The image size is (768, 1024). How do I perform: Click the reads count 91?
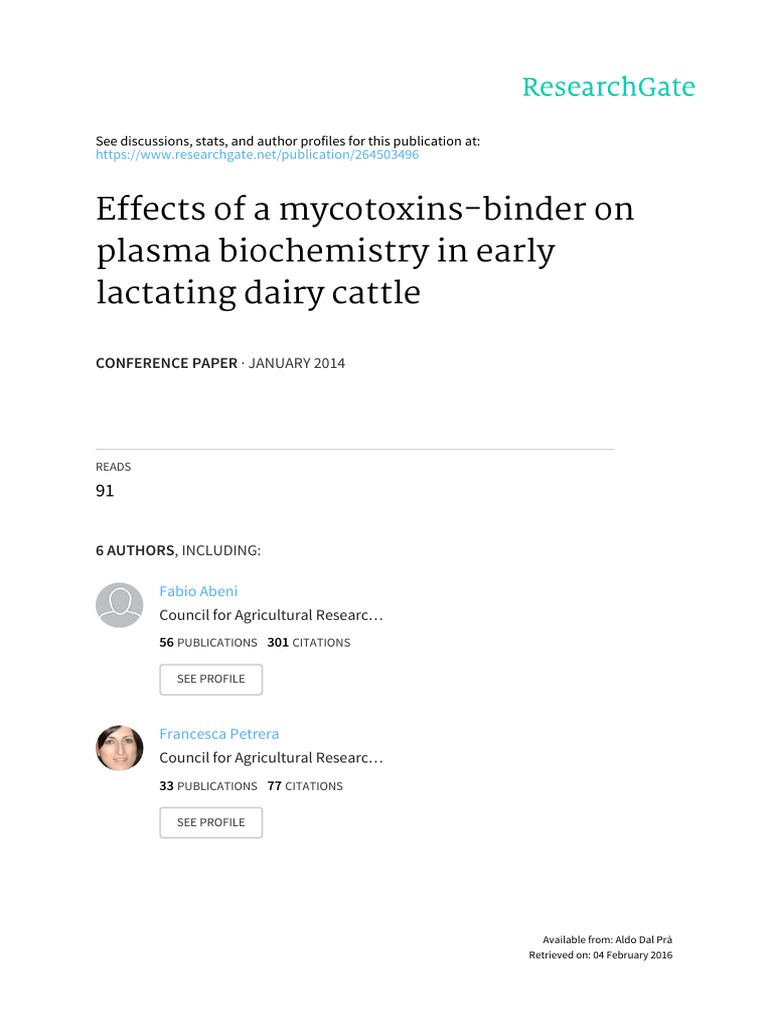pos(105,490)
